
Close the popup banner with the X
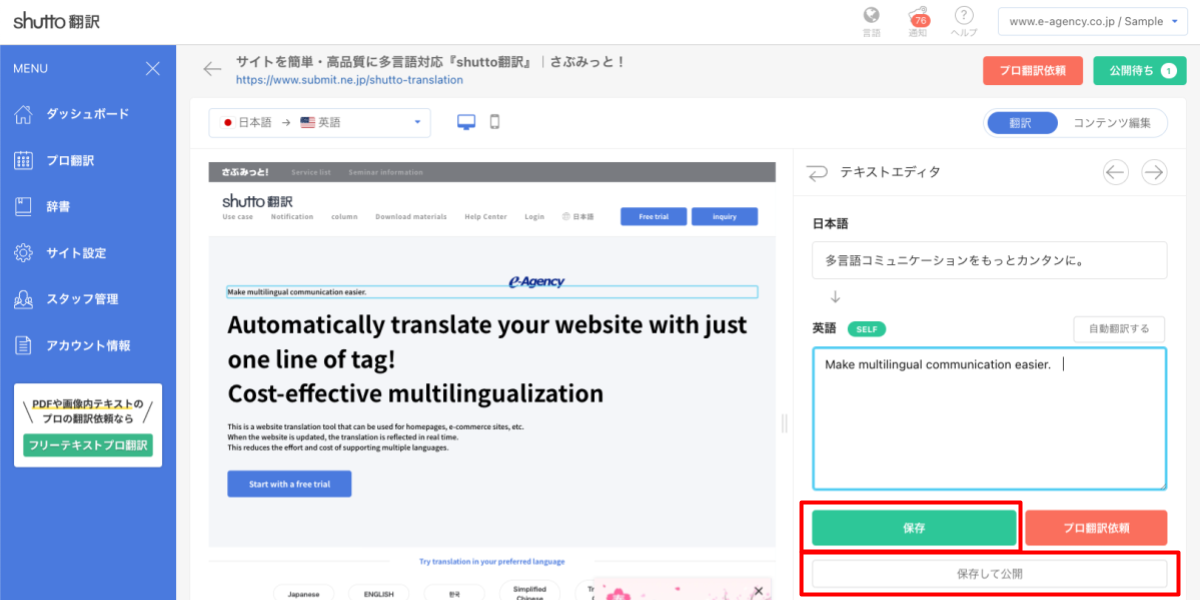758,591
